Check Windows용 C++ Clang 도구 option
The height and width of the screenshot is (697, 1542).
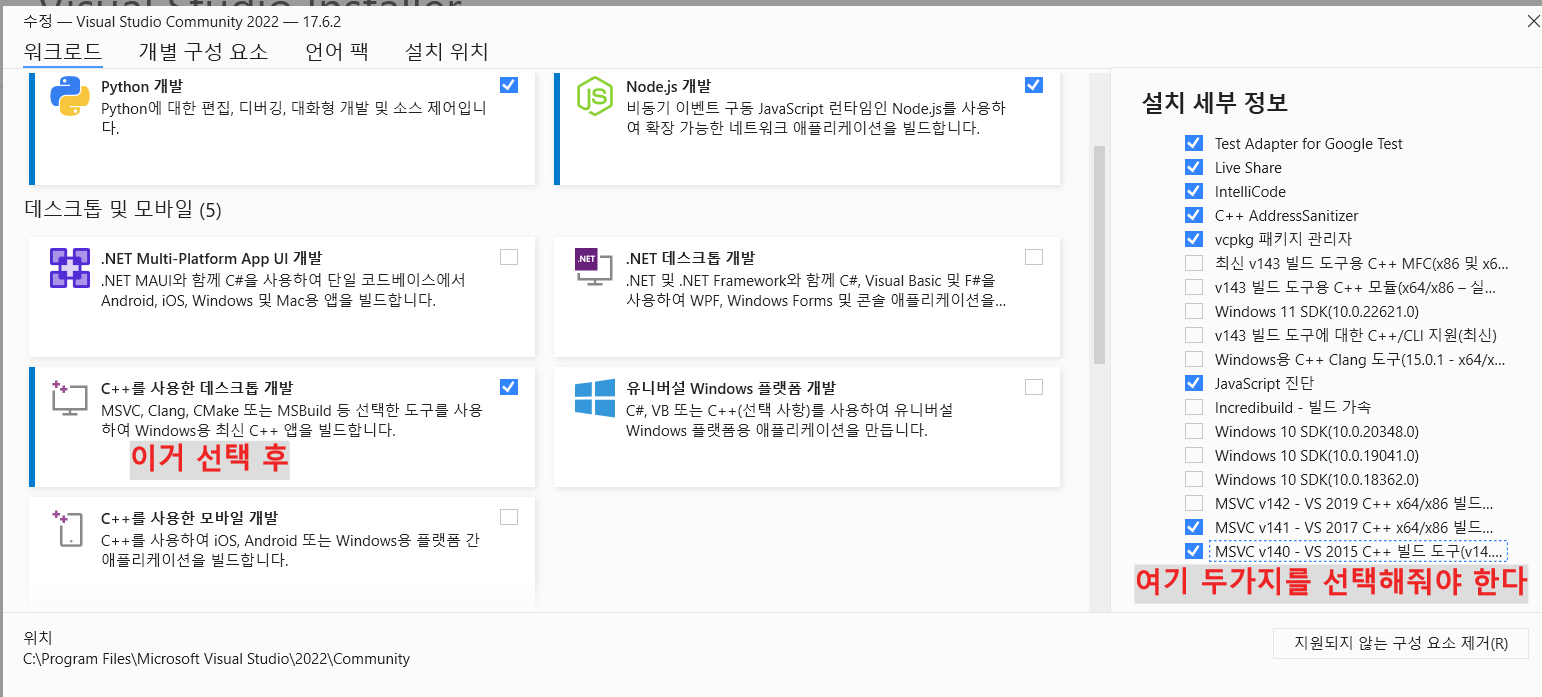point(1193,359)
